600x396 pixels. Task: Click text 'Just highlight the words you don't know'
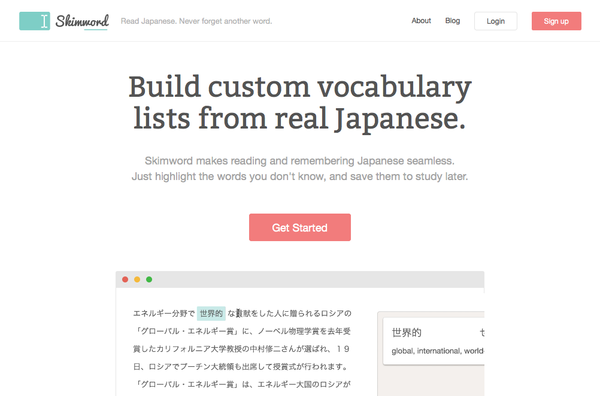(228, 176)
